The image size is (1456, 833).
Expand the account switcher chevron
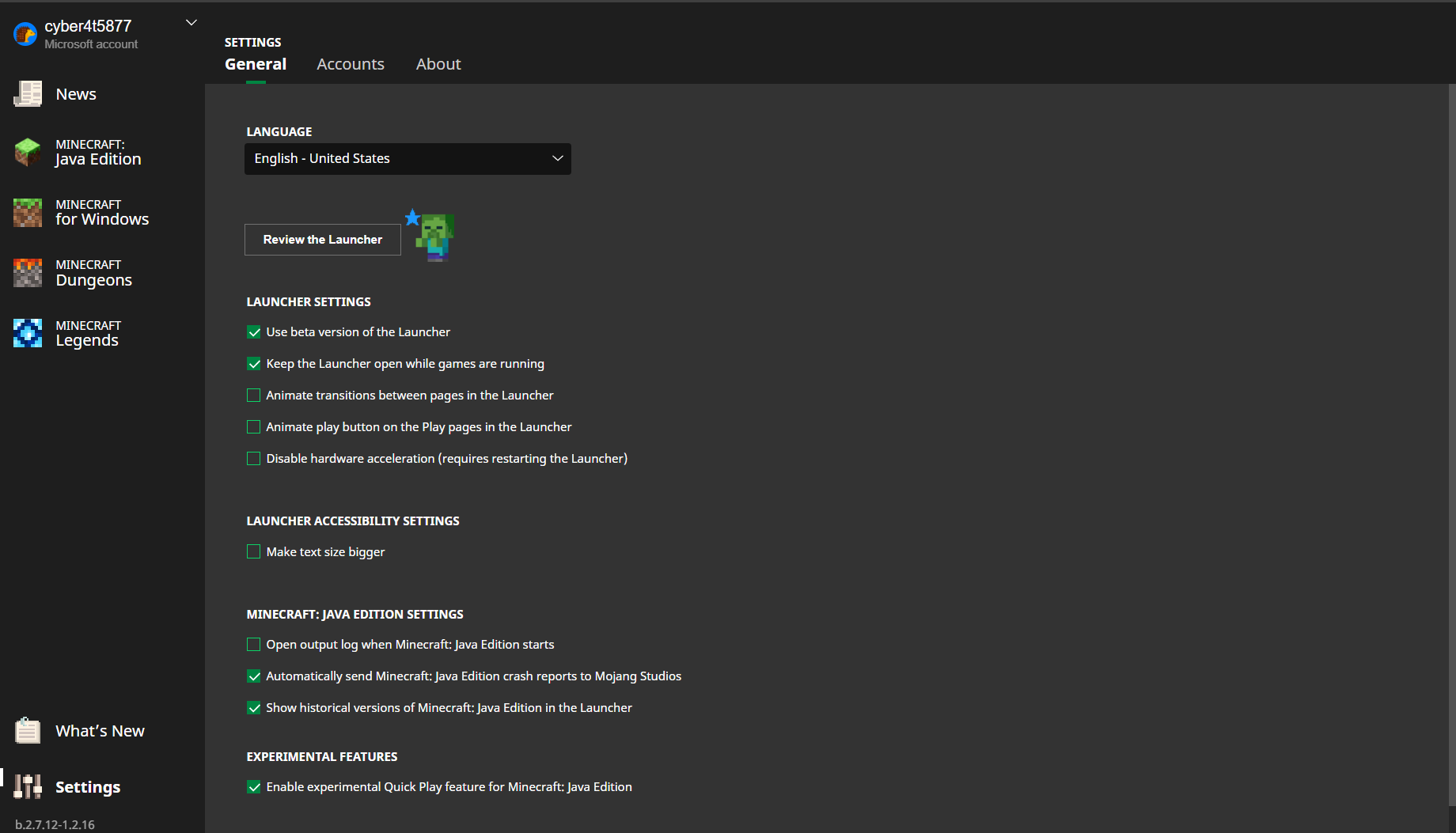[x=191, y=23]
